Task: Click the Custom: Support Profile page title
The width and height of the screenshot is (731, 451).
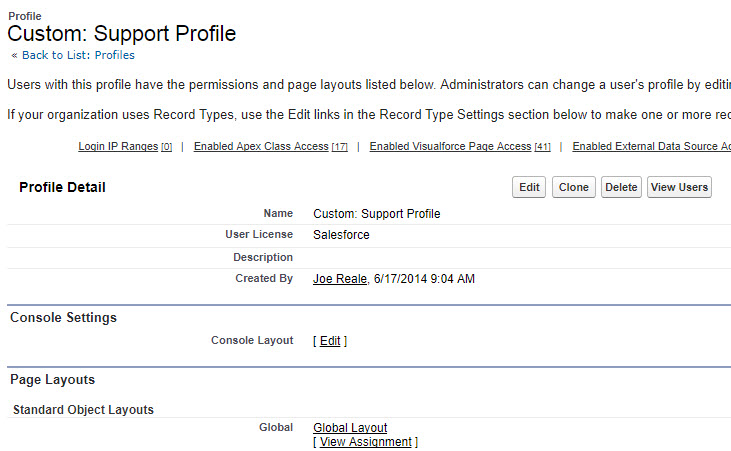Action: (x=122, y=34)
